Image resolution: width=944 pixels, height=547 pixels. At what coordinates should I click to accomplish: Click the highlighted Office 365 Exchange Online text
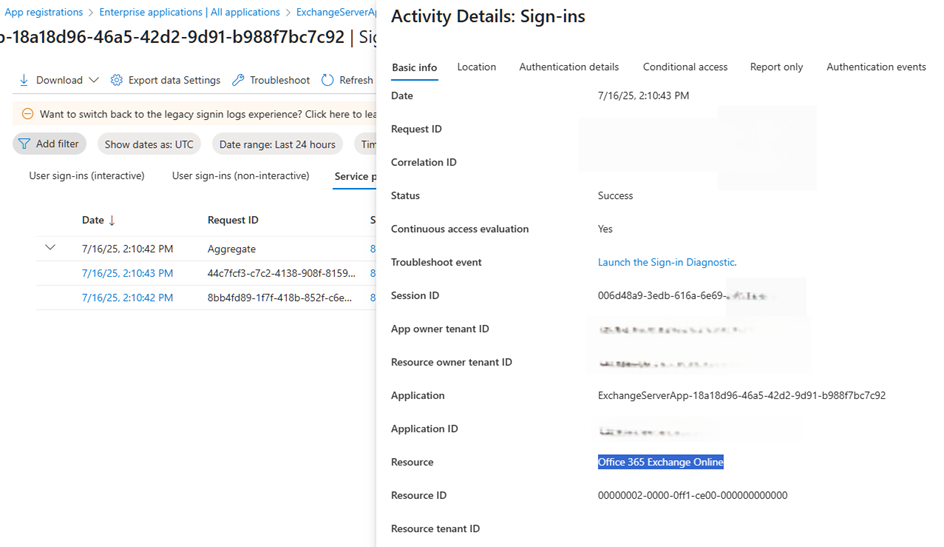(x=660, y=462)
